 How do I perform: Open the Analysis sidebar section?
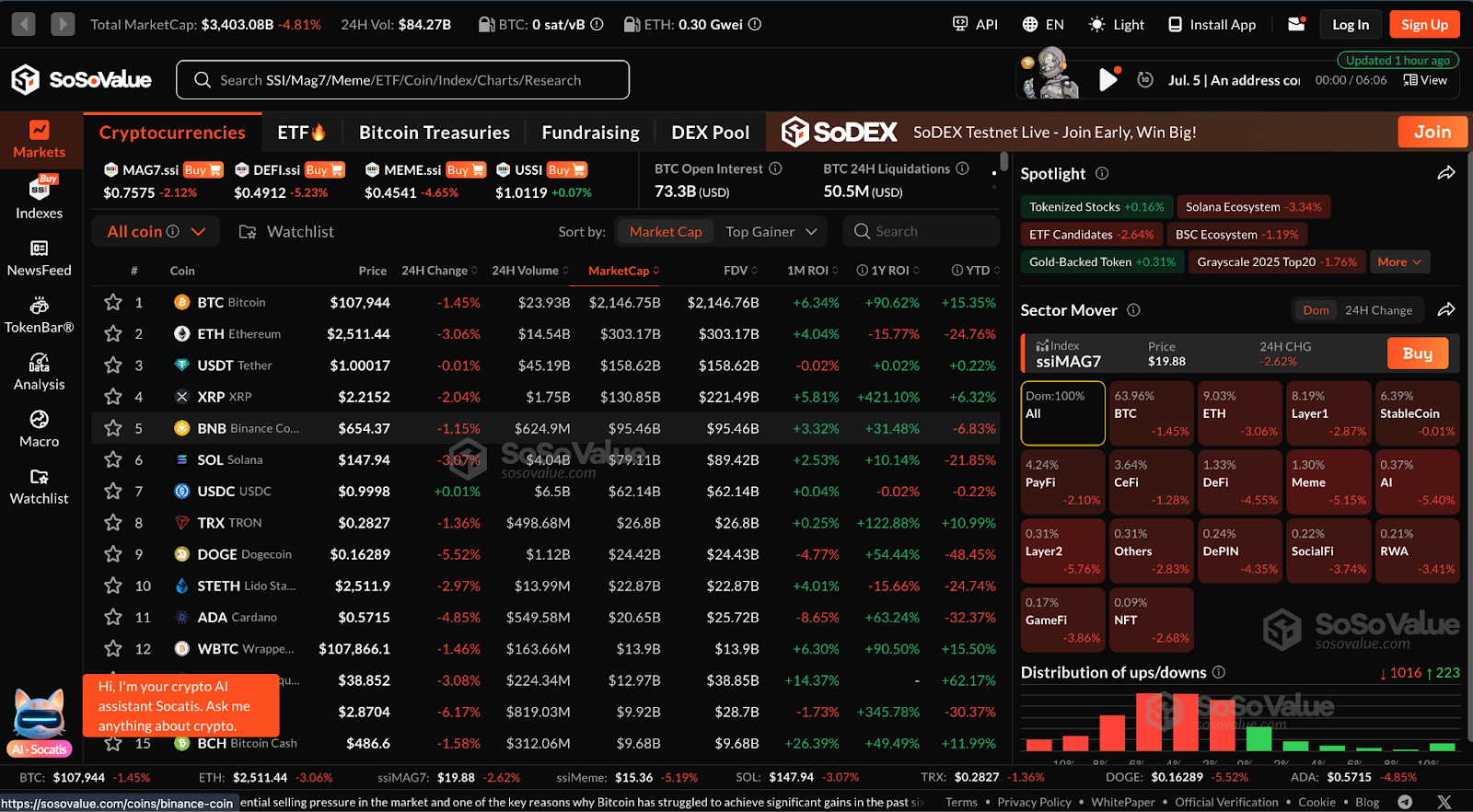[x=39, y=372]
